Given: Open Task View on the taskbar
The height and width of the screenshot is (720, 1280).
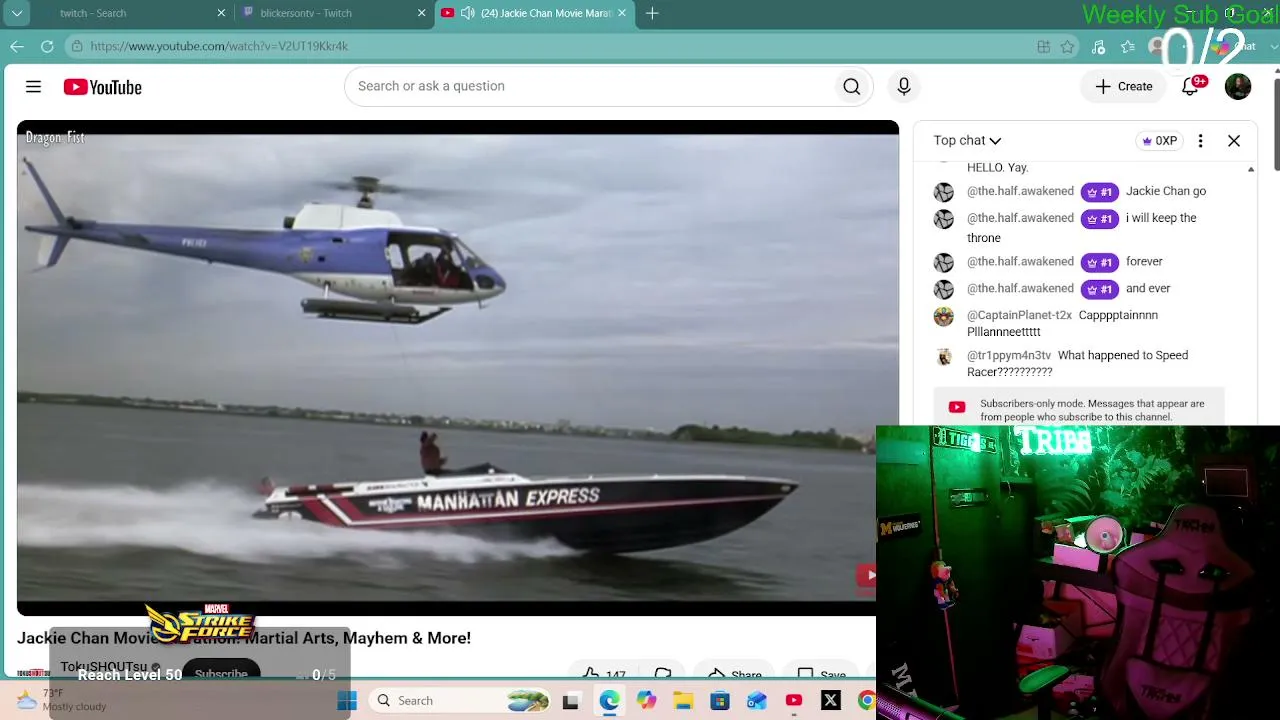Looking at the screenshot, I should [x=570, y=701].
